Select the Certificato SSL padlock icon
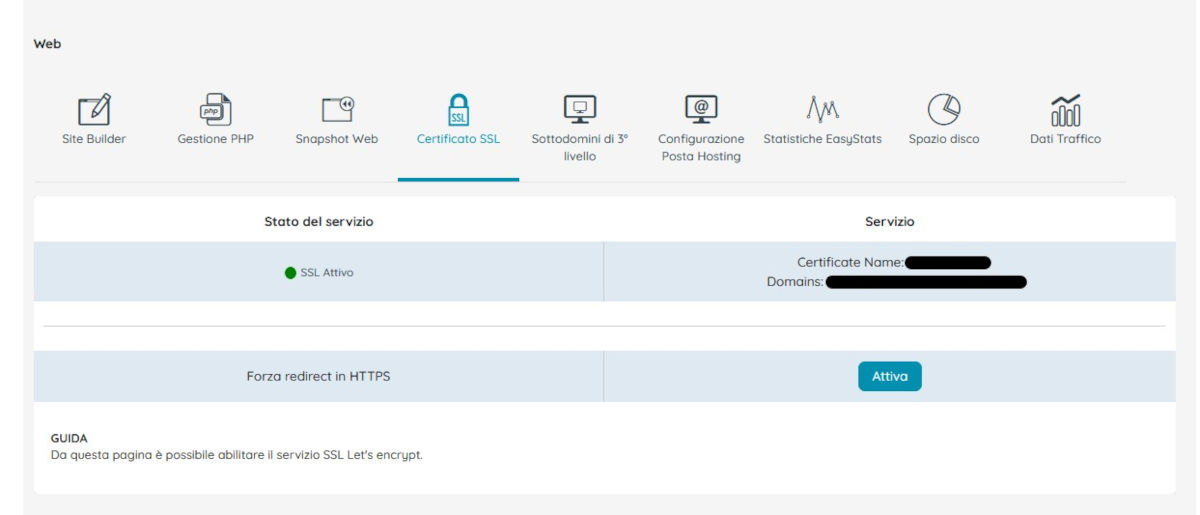Viewport: 1200px width, 515px height. click(x=458, y=109)
